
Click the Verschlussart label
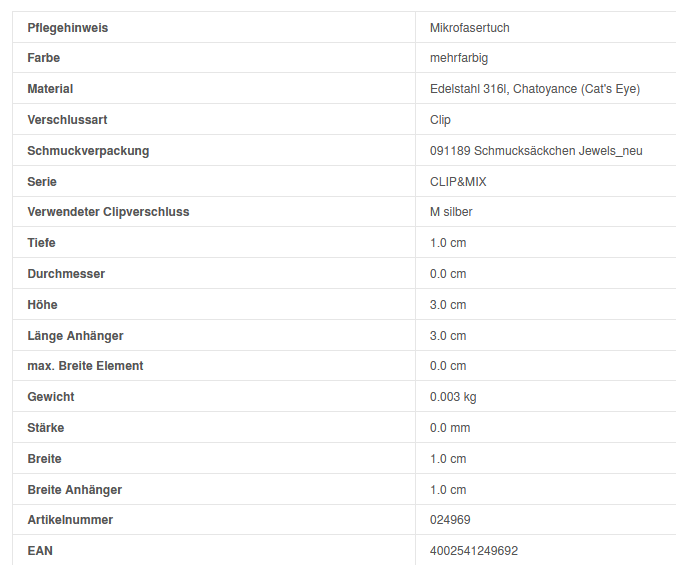(x=67, y=120)
